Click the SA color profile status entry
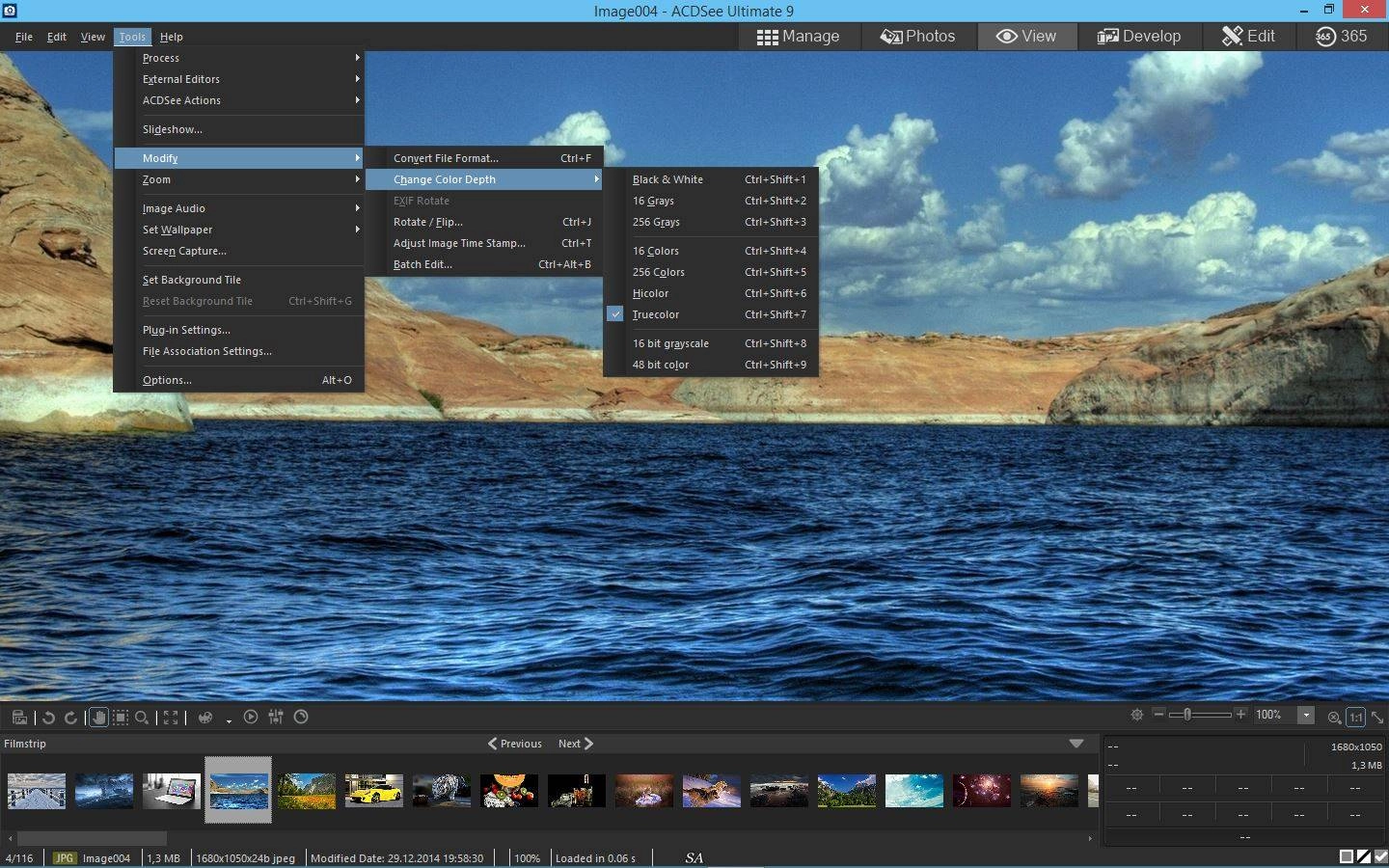Image resolution: width=1389 pixels, height=868 pixels. click(694, 857)
